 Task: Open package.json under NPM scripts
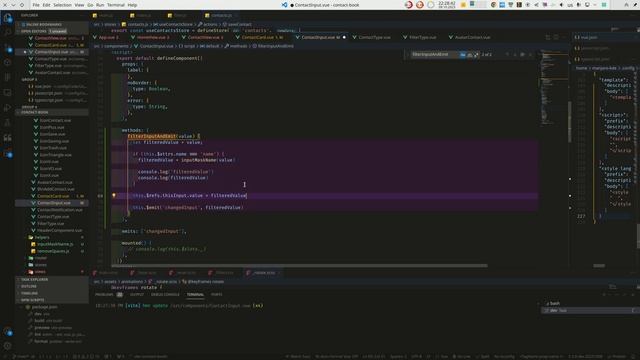pyautogui.click(x=52, y=307)
